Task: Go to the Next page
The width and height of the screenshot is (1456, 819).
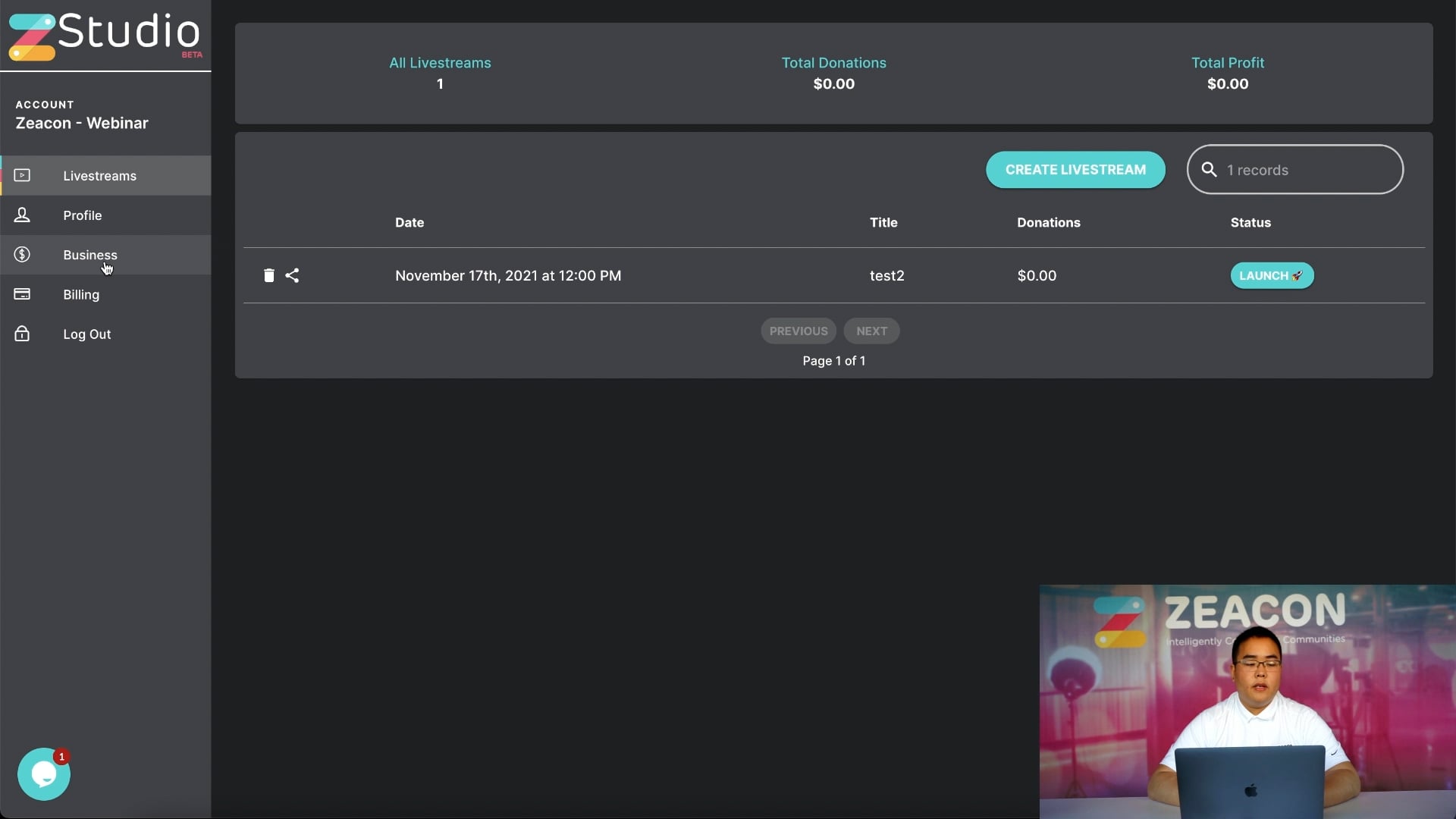Action: pos(871,331)
